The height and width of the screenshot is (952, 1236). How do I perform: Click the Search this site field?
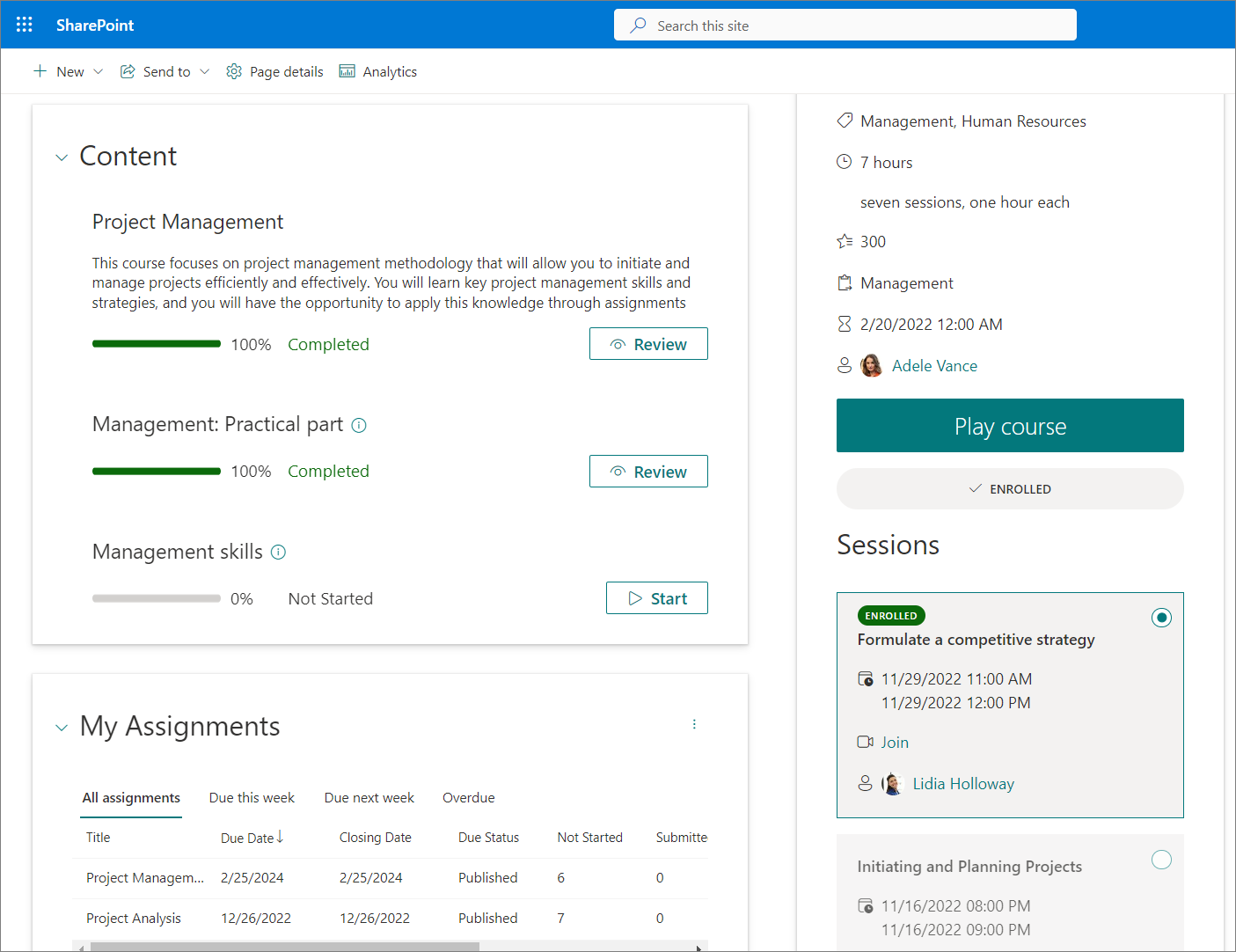click(845, 26)
